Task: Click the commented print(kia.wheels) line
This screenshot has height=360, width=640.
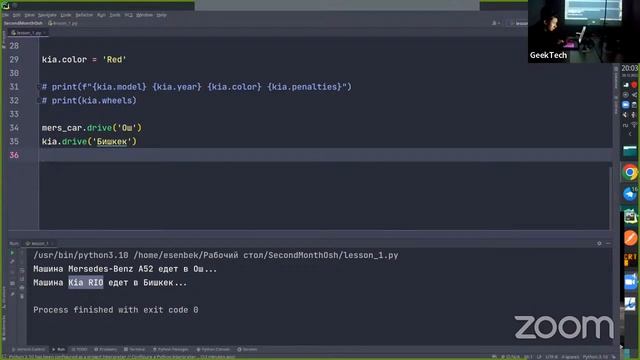Action: pos(89,100)
